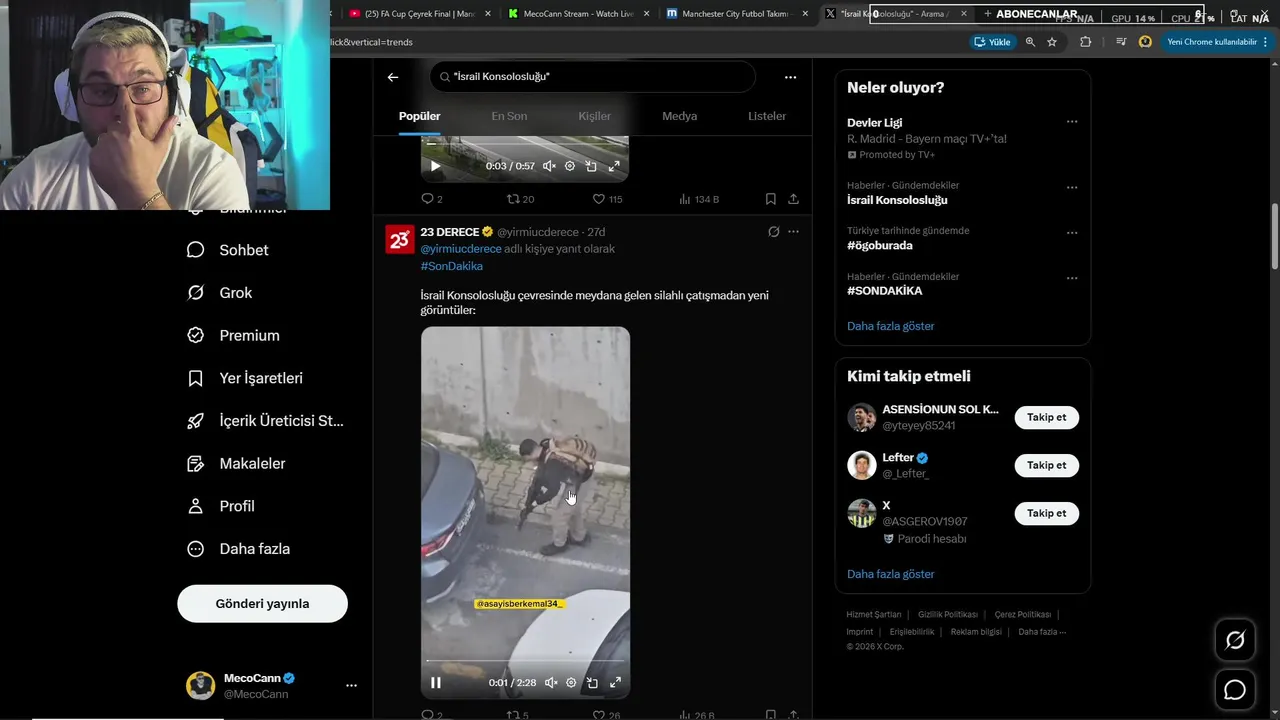Open the floating messages chat button
This screenshot has height=720, width=1280.
[1235, 690]
